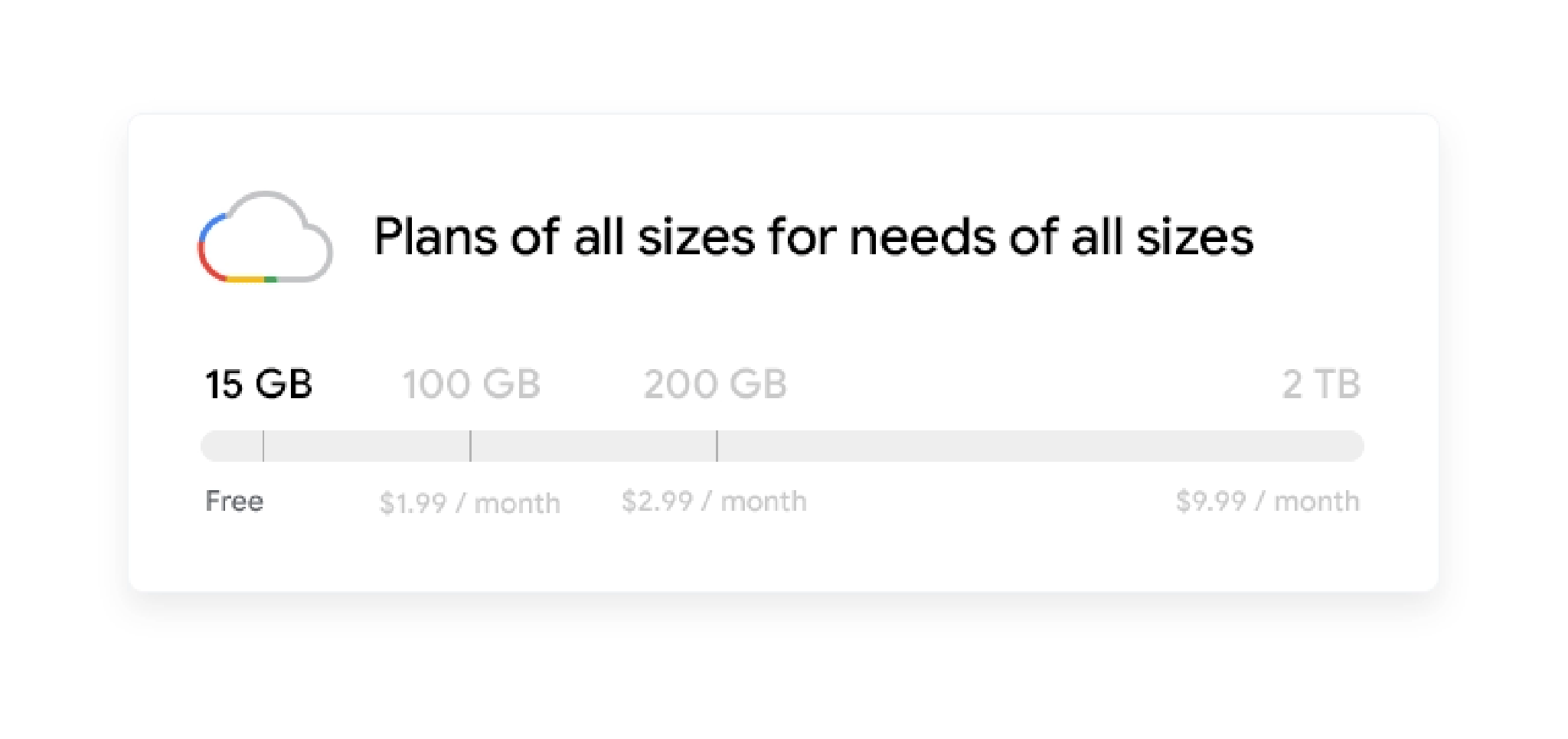The width and height of the screenshot is (1568, 739).
Task: Click bar segment between 100 GB and 200 GB ticks
Action: coord(593,446)
